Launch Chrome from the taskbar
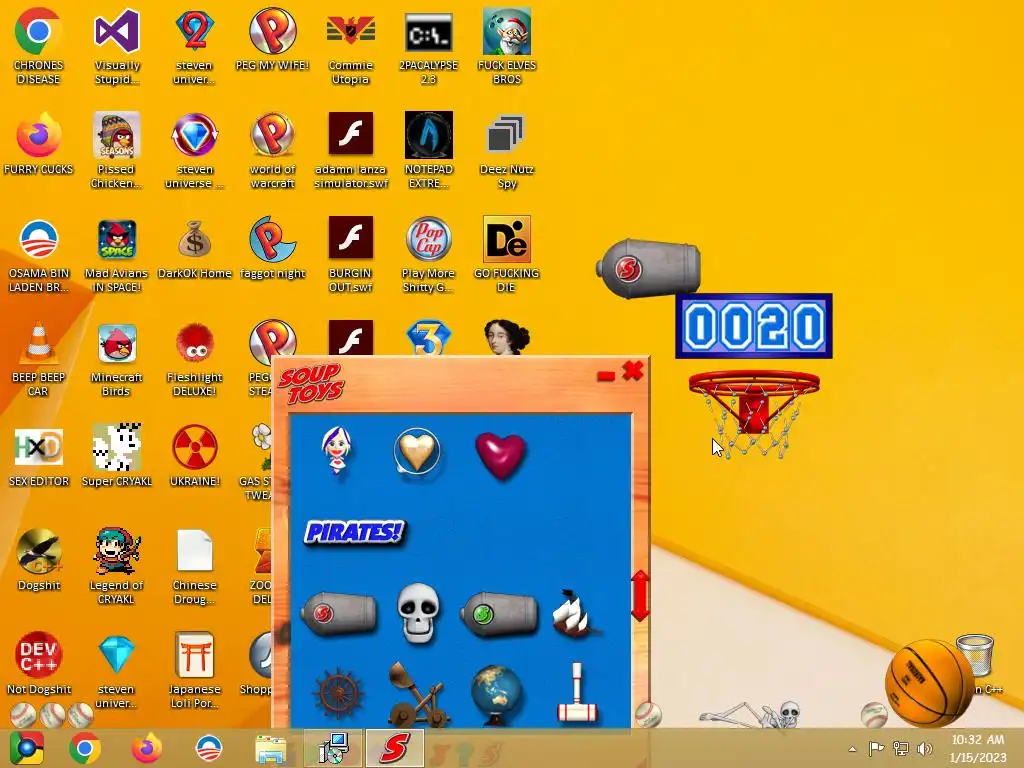The height and width of the screenshot is (768, 1024). 84,748
